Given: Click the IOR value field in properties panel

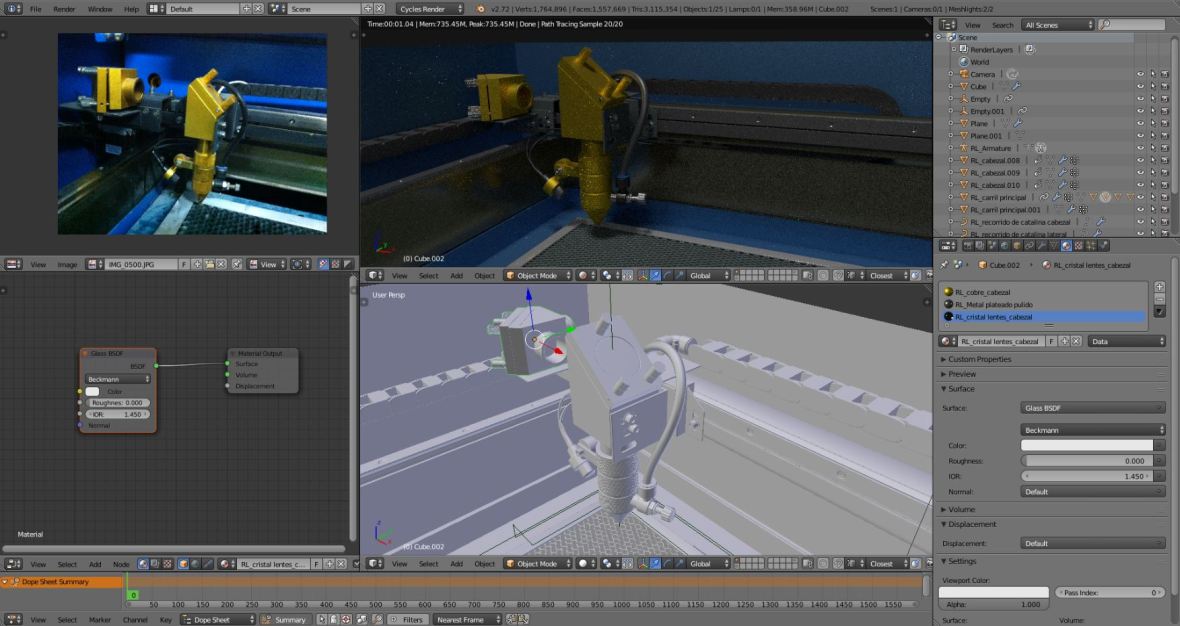Looking at the screenshot, I should [x=1092, y=476].
